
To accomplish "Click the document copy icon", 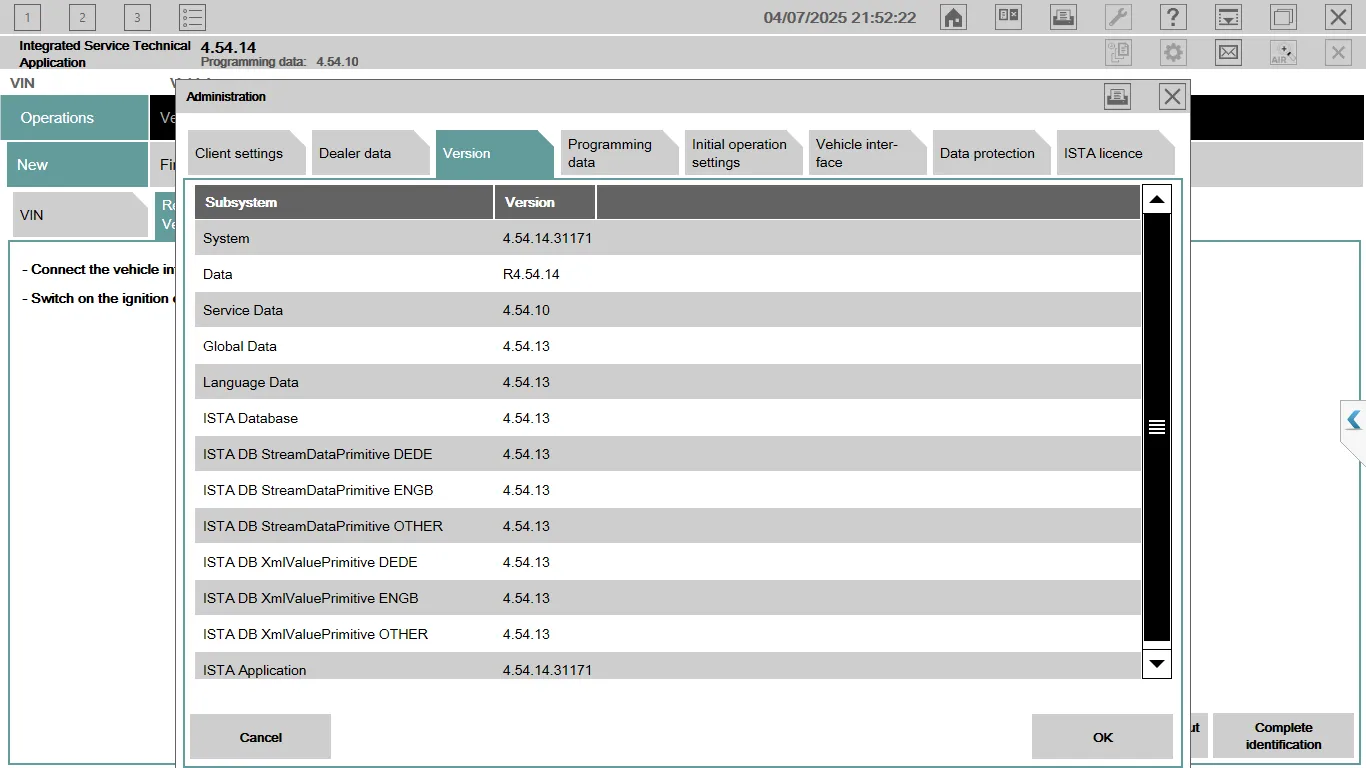I will click(x=1118, y=53).
